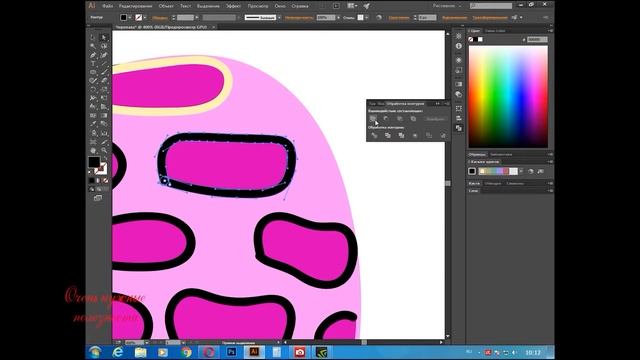Click Minus Front in Pathfinder panel
The image size is (640, 360).
(x=386, y=118)
